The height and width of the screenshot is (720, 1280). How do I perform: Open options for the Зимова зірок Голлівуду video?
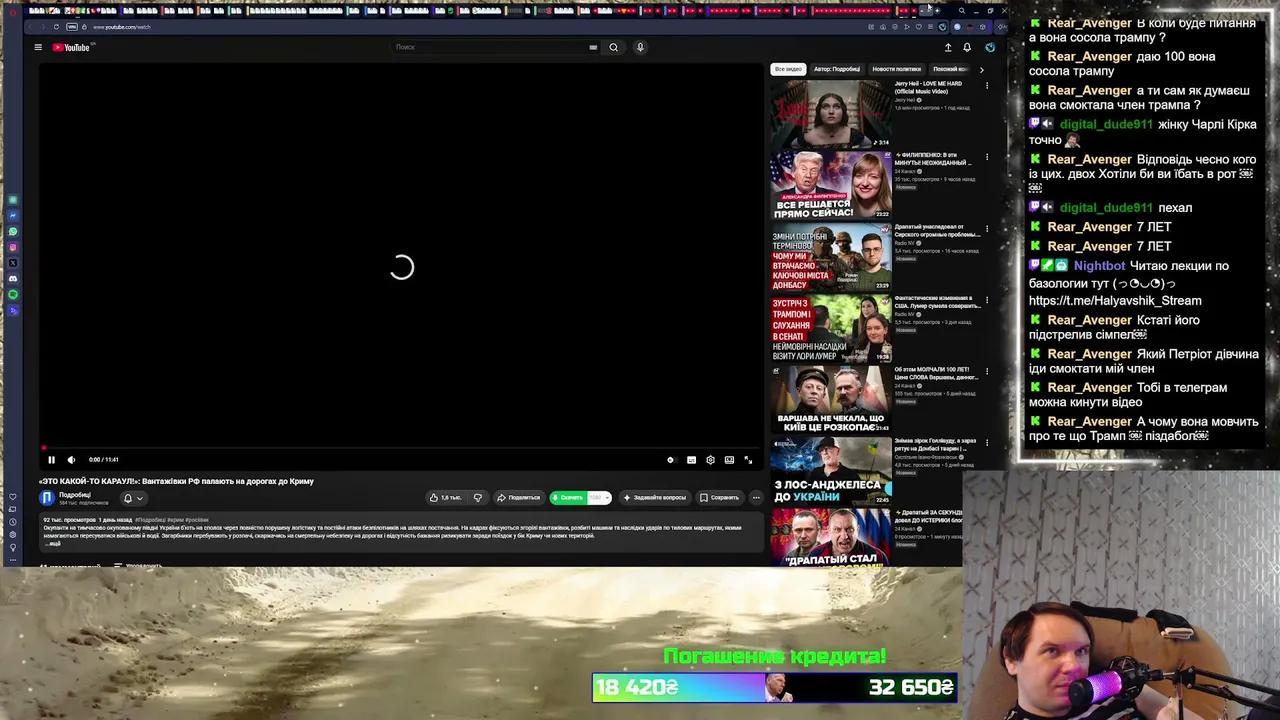pyautogui.click(x=987, y=443)
